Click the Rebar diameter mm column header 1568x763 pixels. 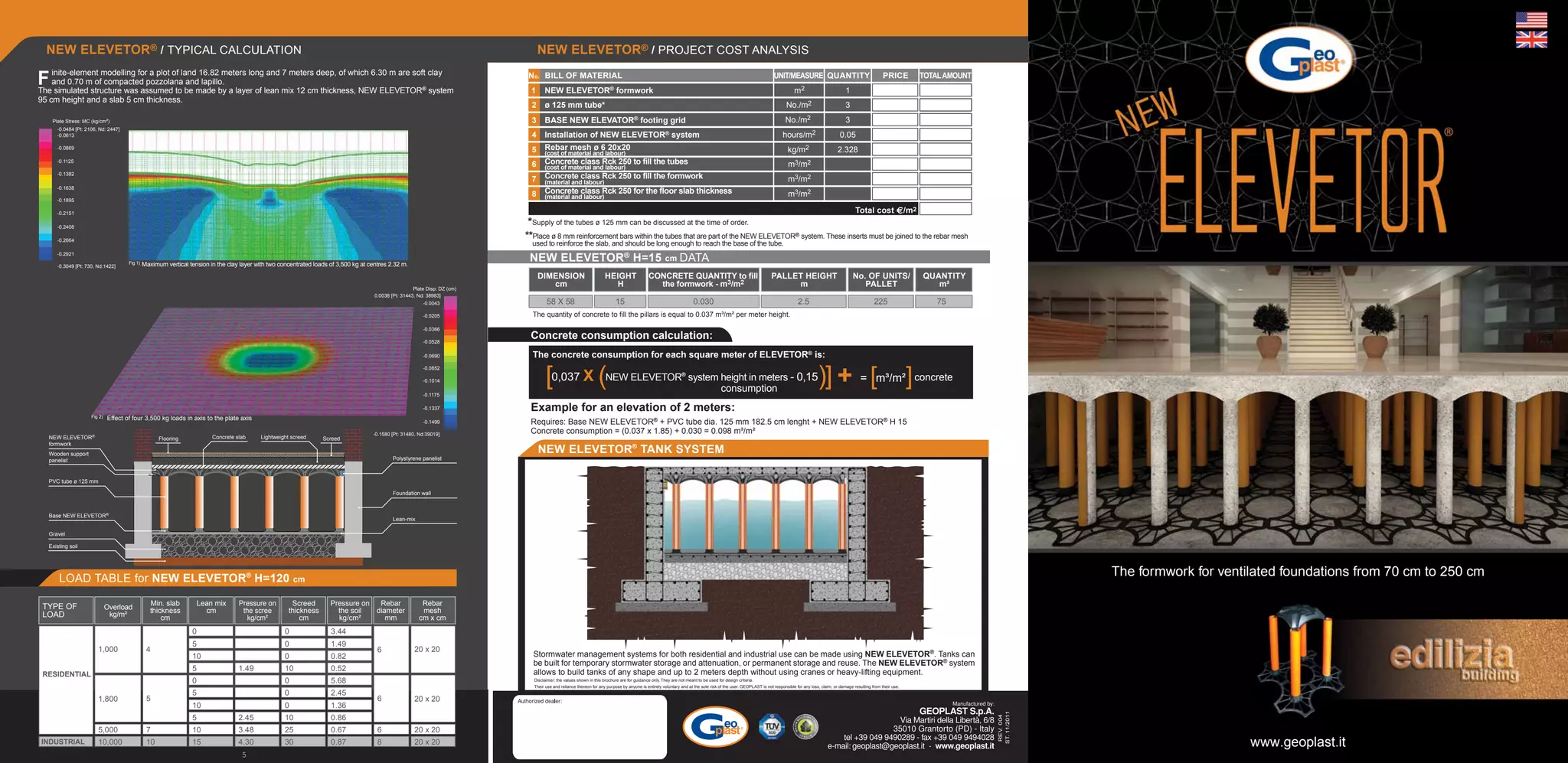tap(390, 610)
